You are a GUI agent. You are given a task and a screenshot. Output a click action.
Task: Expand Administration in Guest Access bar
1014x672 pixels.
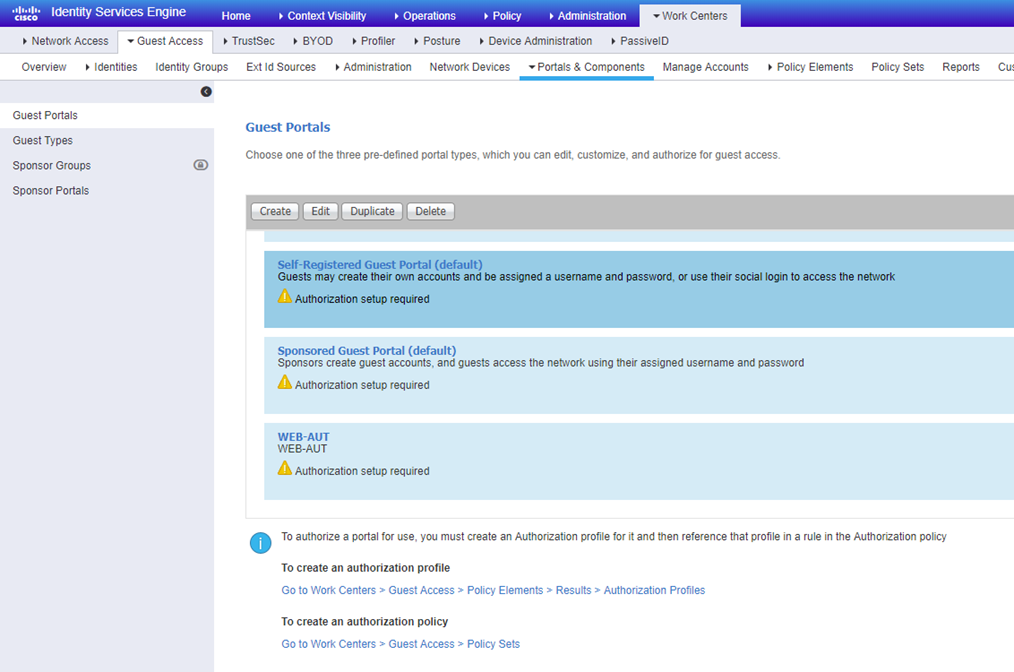coord(373,67)
